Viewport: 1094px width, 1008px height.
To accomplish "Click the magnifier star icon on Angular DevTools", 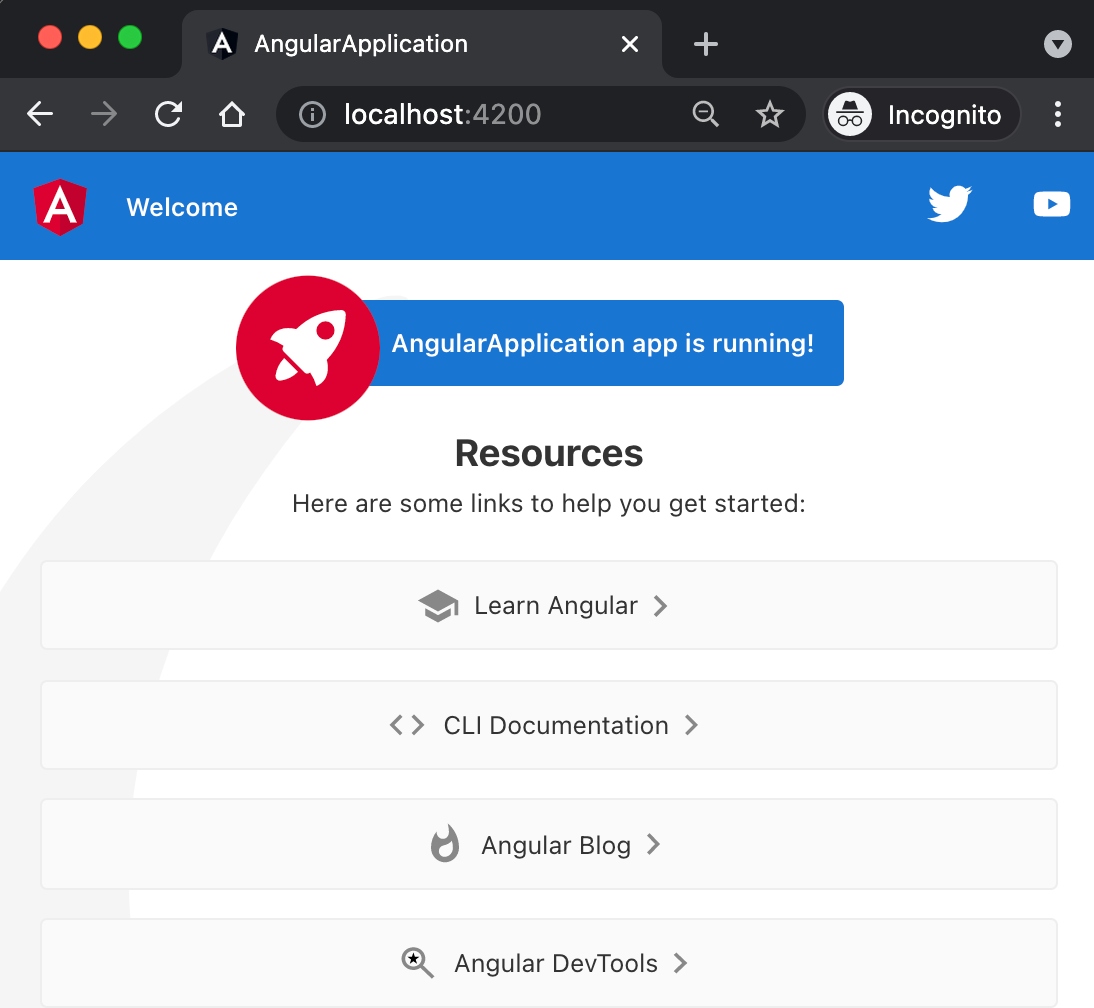I will point(417,963).
